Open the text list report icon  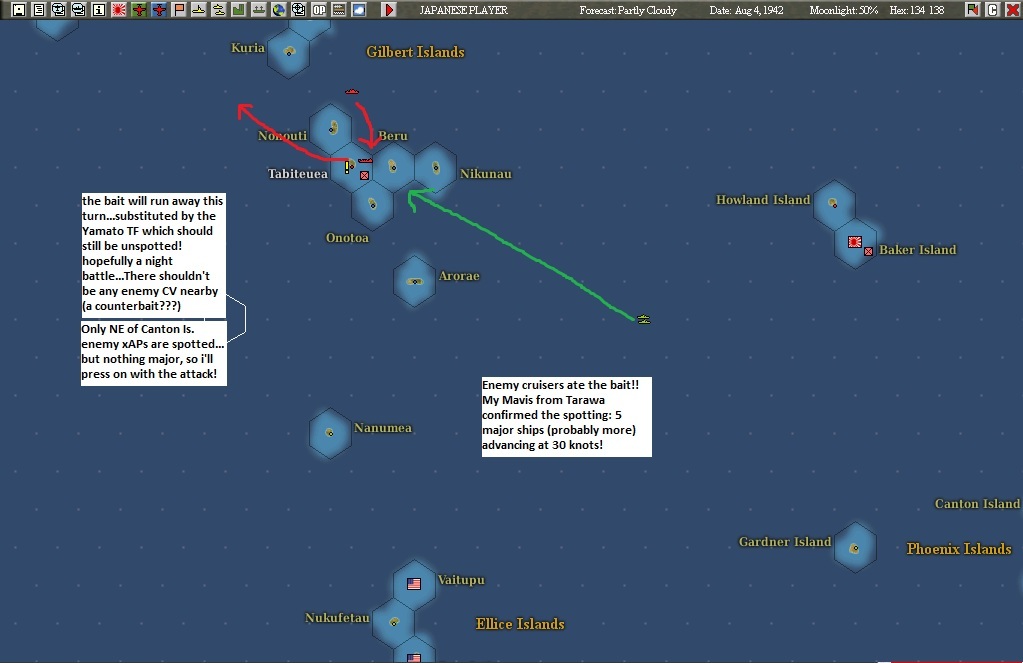38,10
